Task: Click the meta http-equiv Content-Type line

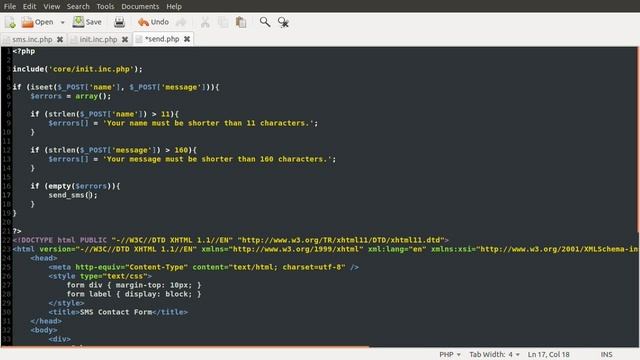Action: (x=203, y=267)
